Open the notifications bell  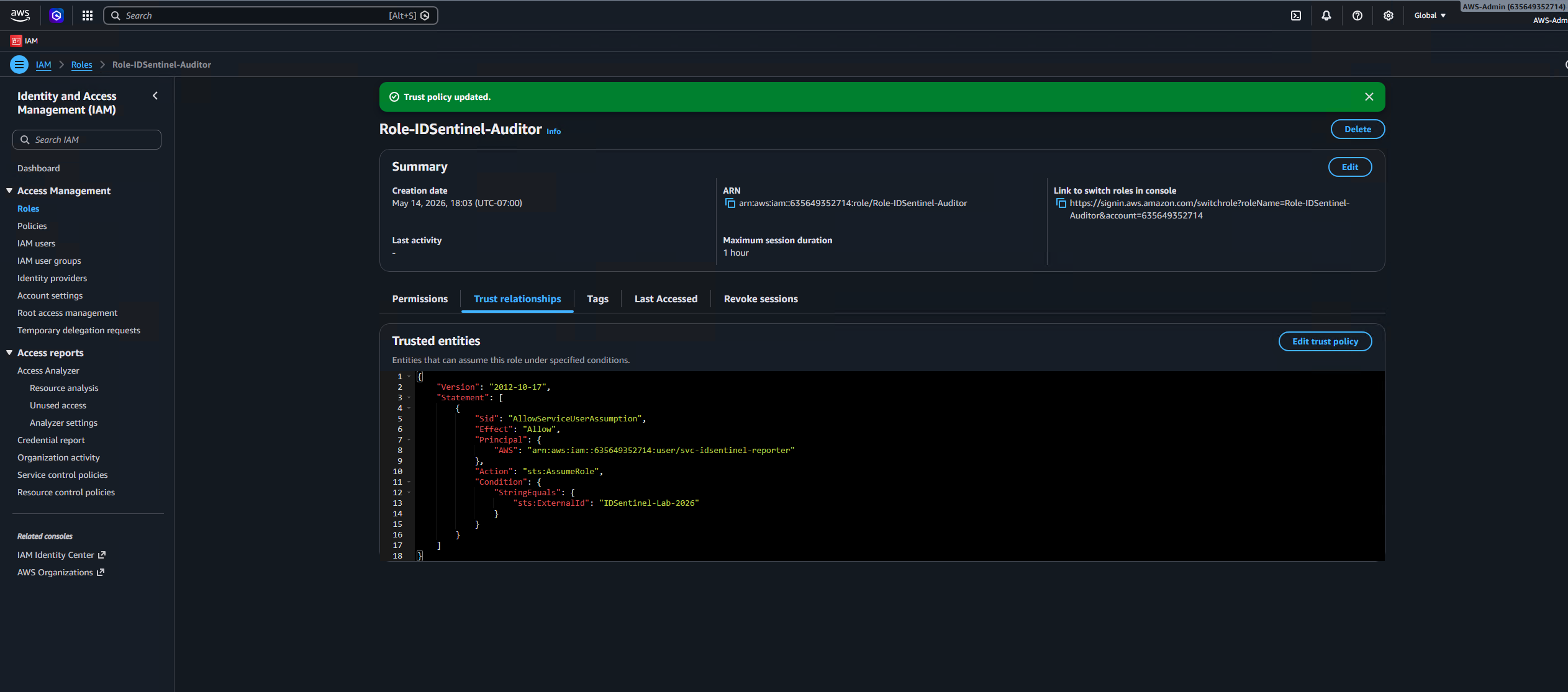[1326, 16]
